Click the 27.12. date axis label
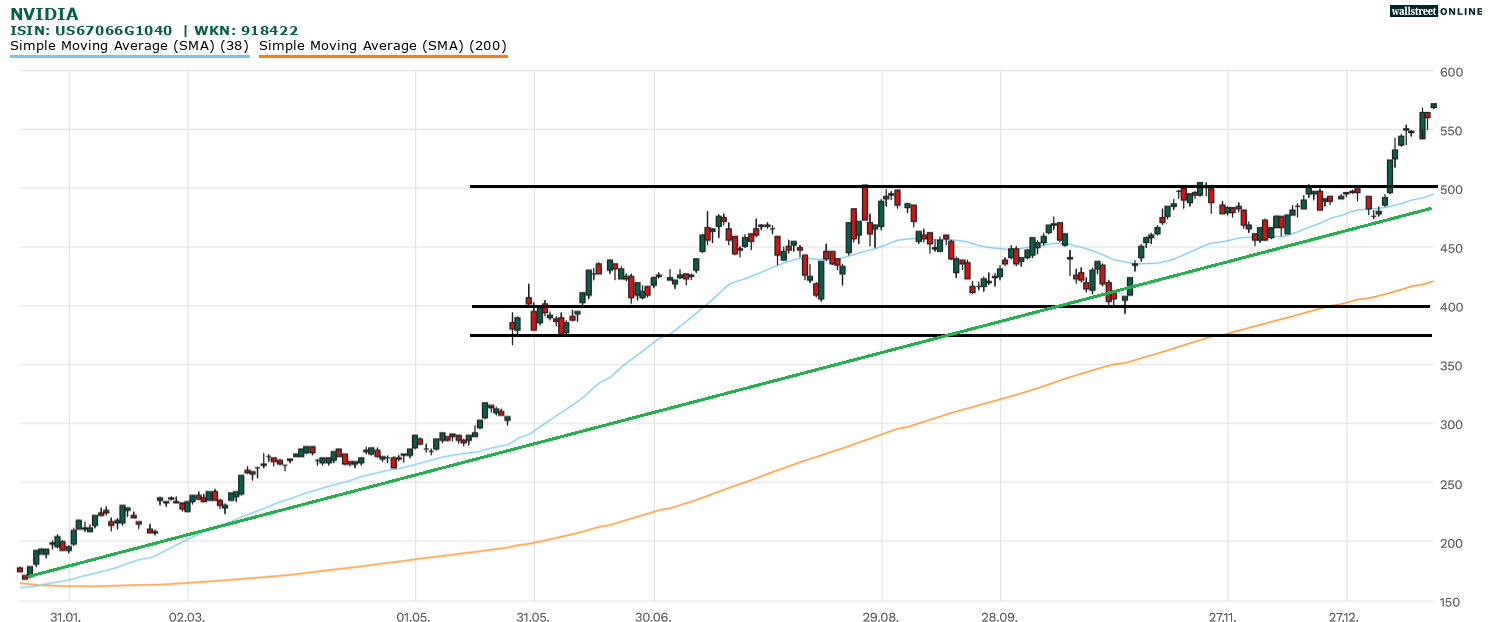This screenshot has height=622, width=1490. point(1344,616)
